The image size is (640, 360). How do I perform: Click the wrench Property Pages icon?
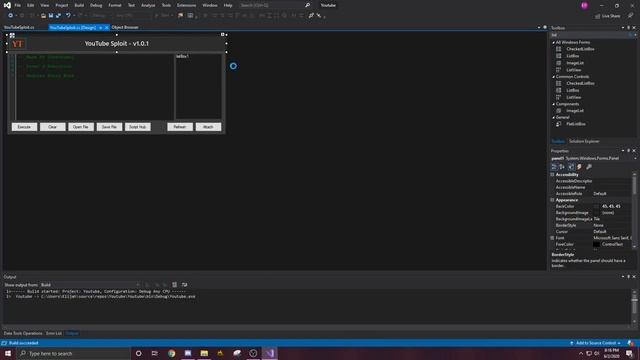(x=589, y=167)
